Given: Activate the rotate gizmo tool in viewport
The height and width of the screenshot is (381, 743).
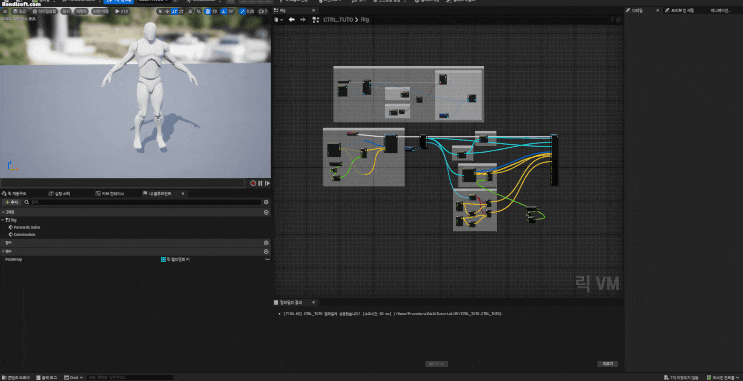Looking at the screenshot, I should [174, 11].
